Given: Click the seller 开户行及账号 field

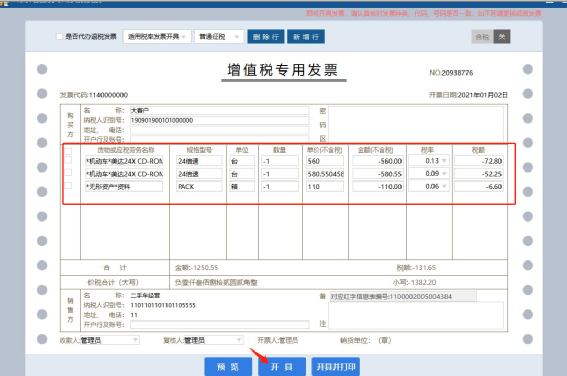Looking at the screenshot, I should point(219,325).
